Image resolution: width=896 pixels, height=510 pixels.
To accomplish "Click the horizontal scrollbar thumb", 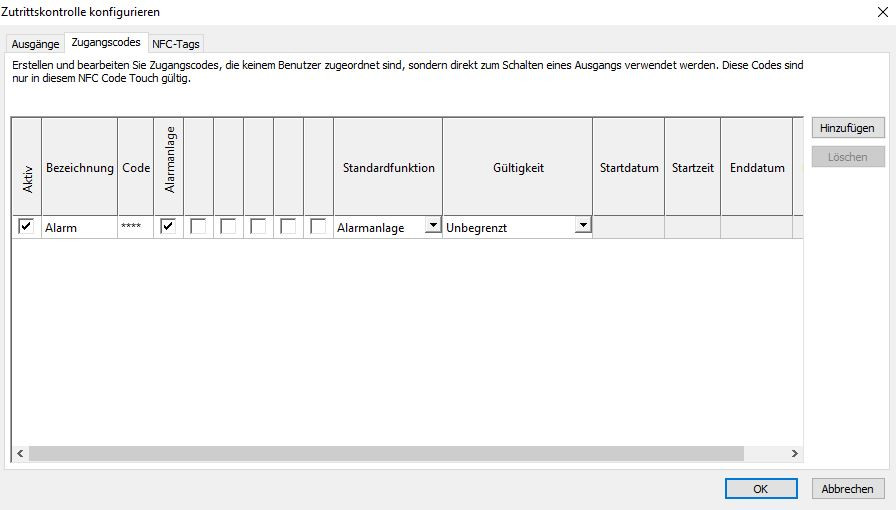I will pos(386,453).
